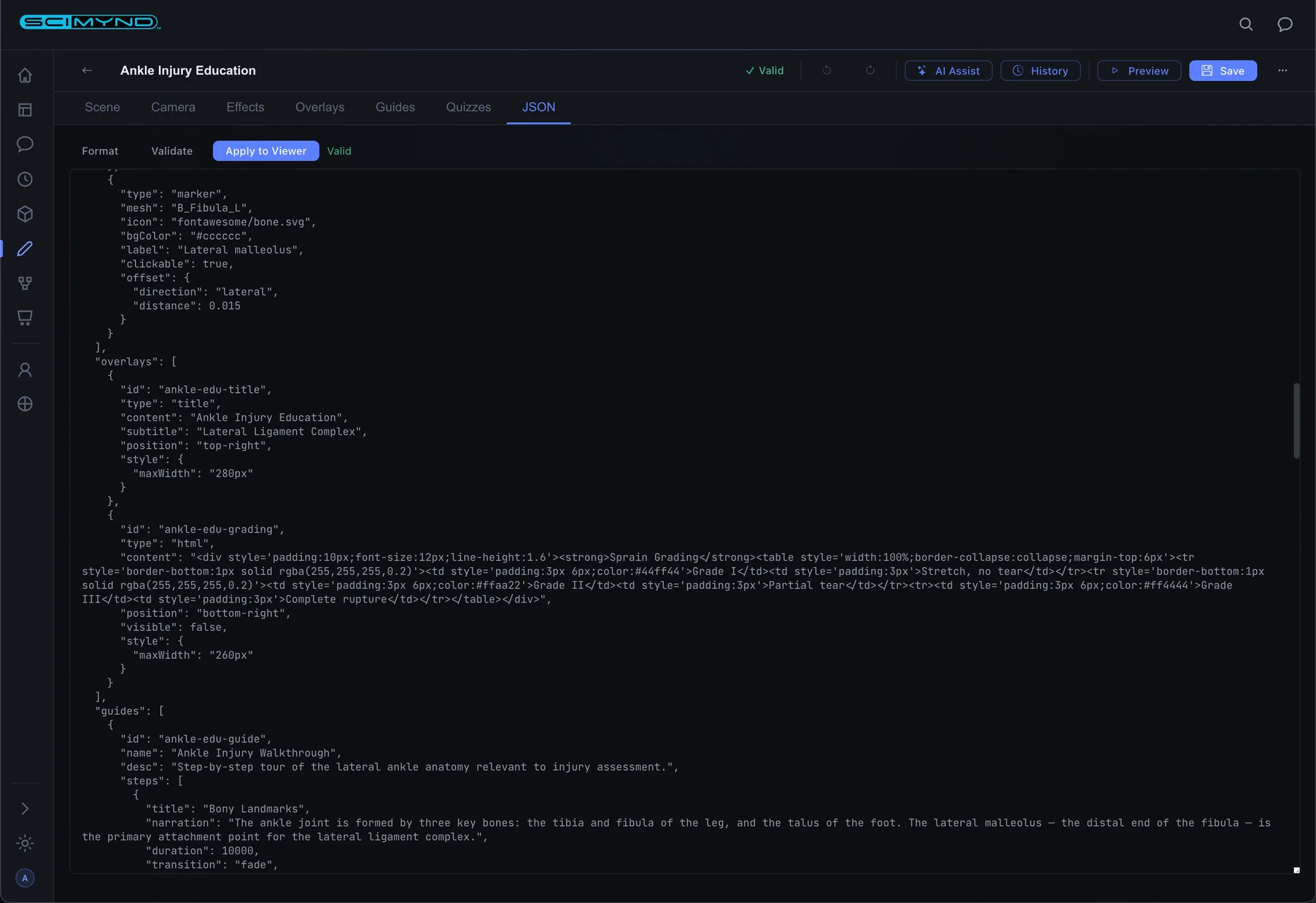Expand the sidebar using the chevron arrow
Screen dimensions: 1316x903
tap(25, 809)
